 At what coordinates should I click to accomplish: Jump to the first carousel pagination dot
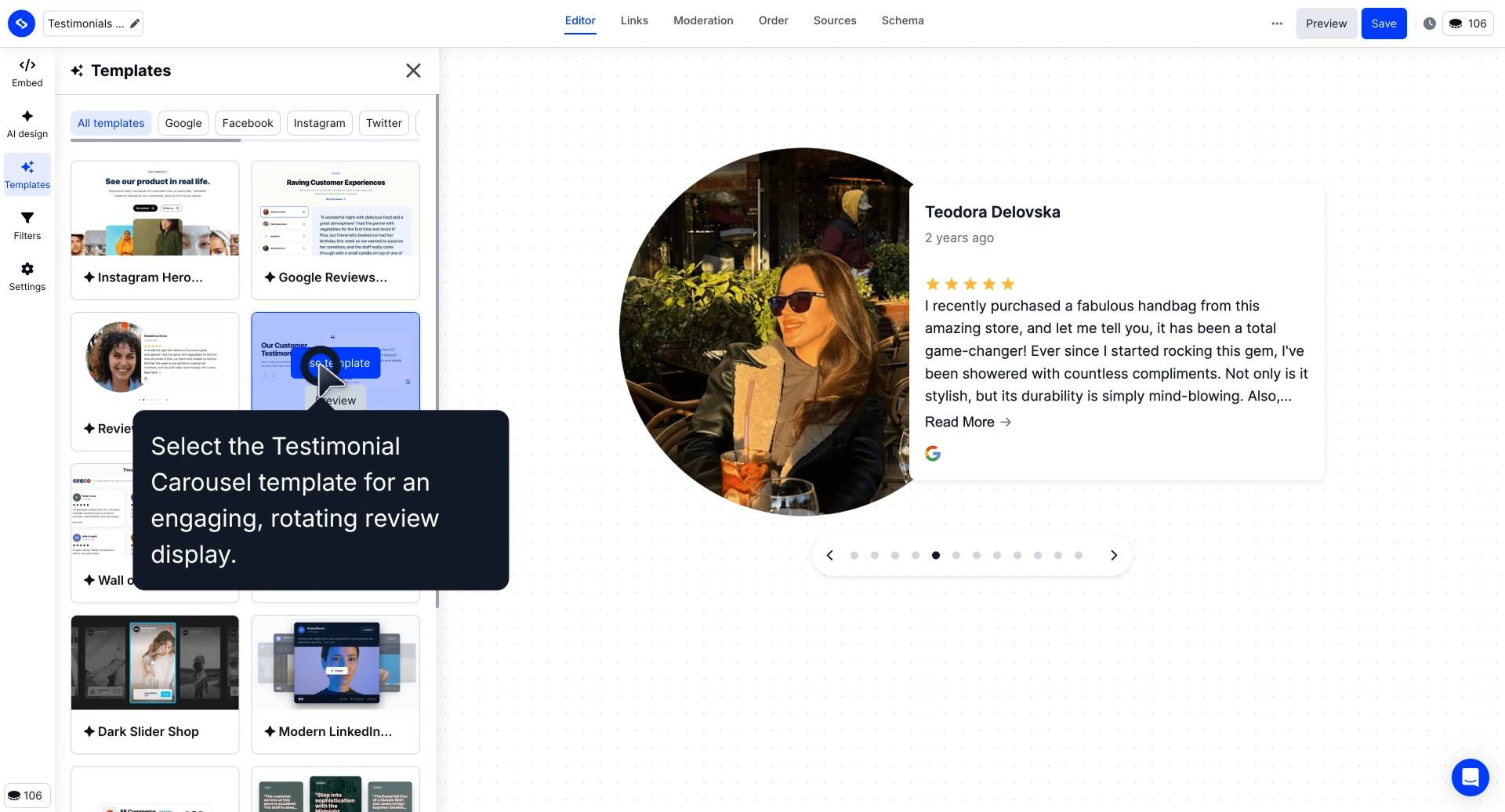pyautogui.click(x=854, y=555)
